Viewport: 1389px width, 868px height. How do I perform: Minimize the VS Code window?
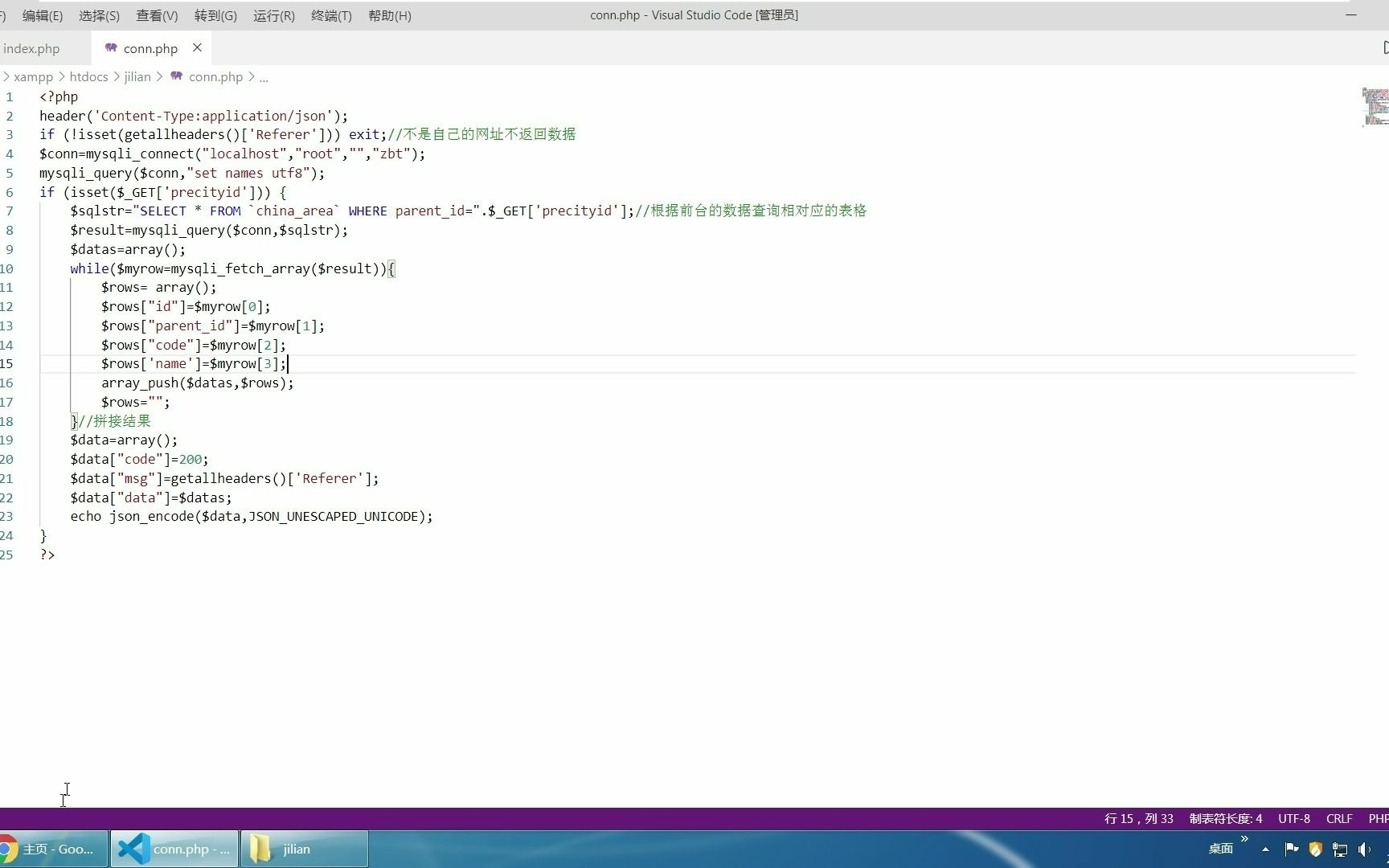point(1351,15)
